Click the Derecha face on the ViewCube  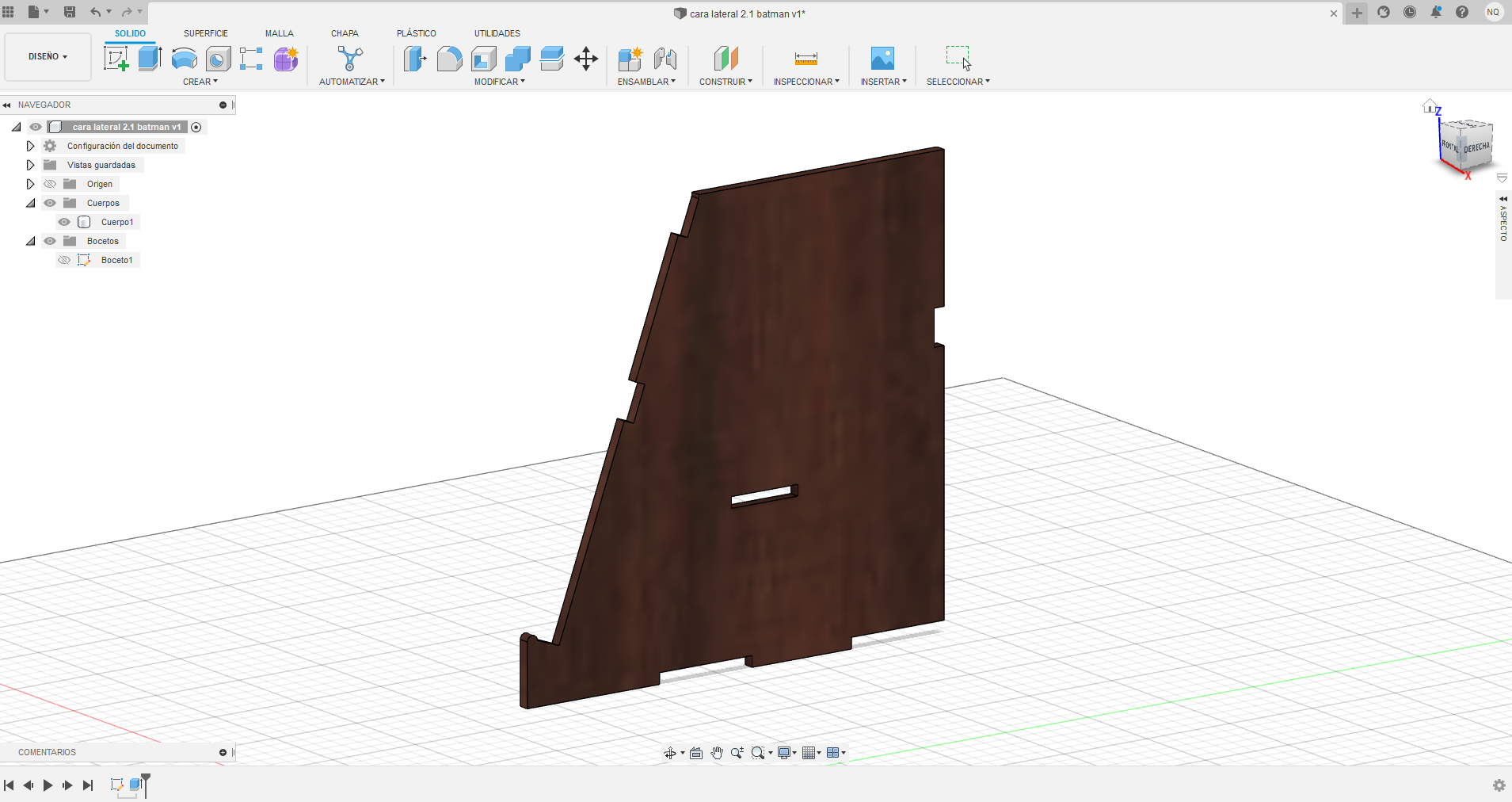click(x=1476, y=148)
